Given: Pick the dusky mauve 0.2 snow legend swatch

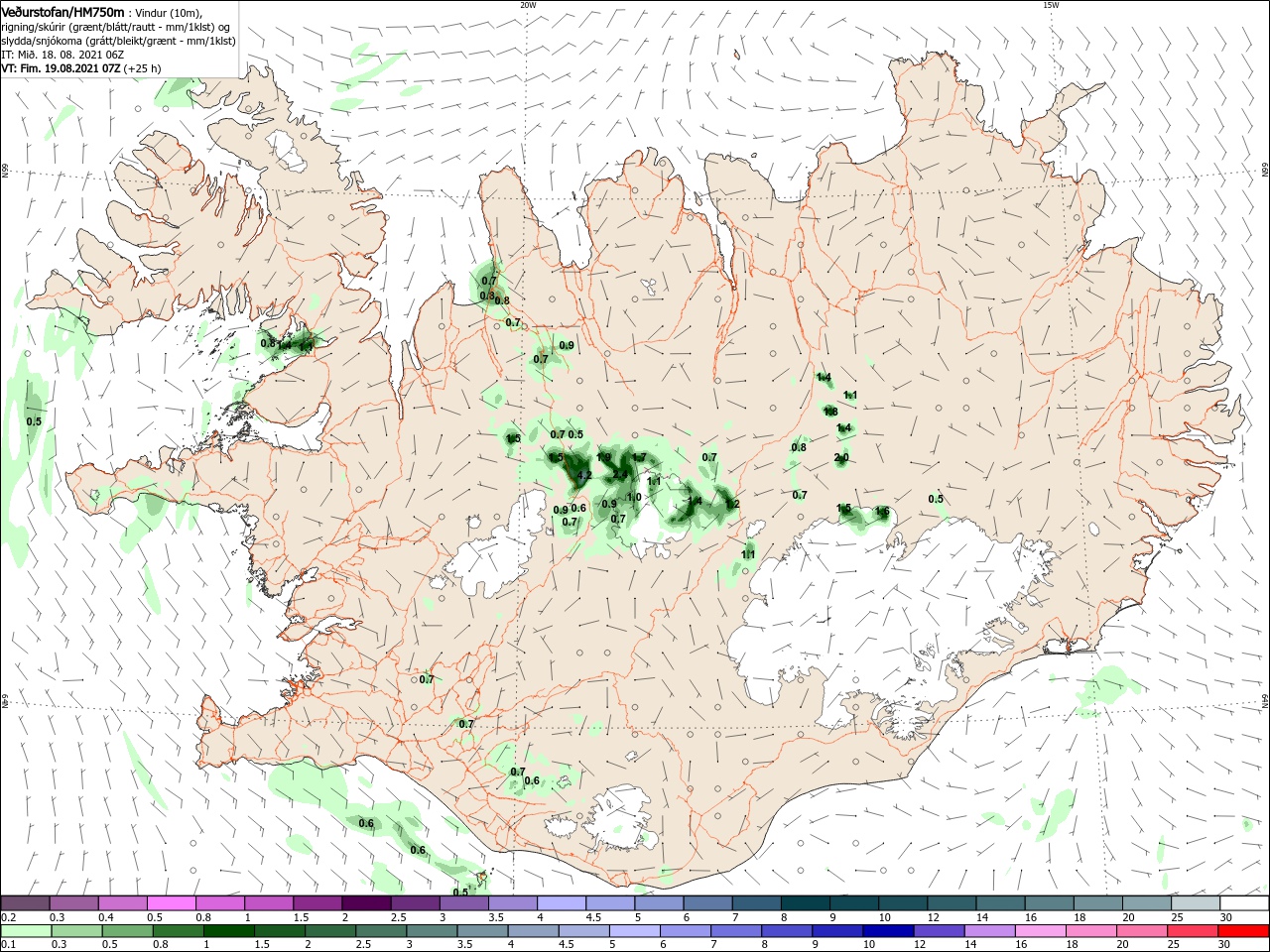Looking at the screenshot, I should [x=26, y=903].
